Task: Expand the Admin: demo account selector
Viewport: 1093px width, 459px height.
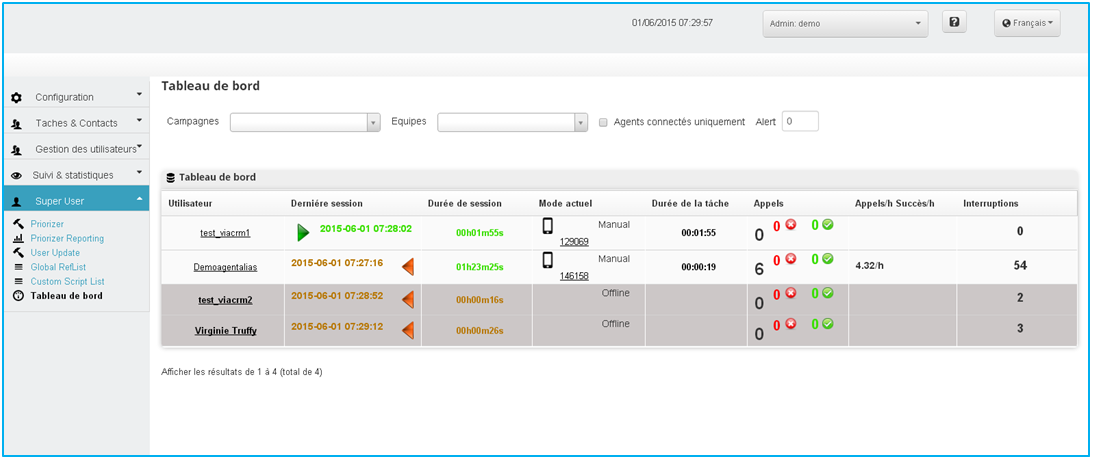Action: tap(844, 23)
